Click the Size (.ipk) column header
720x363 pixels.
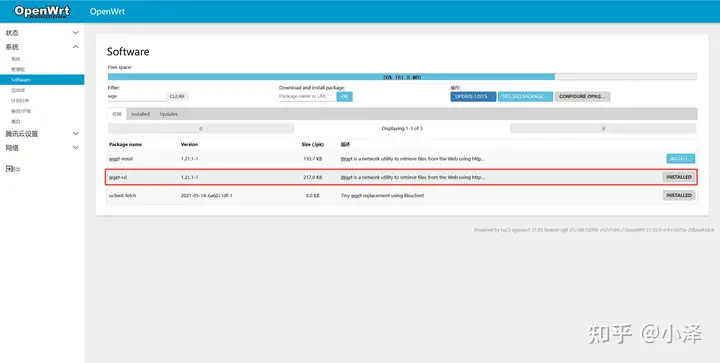coord(313,144)
